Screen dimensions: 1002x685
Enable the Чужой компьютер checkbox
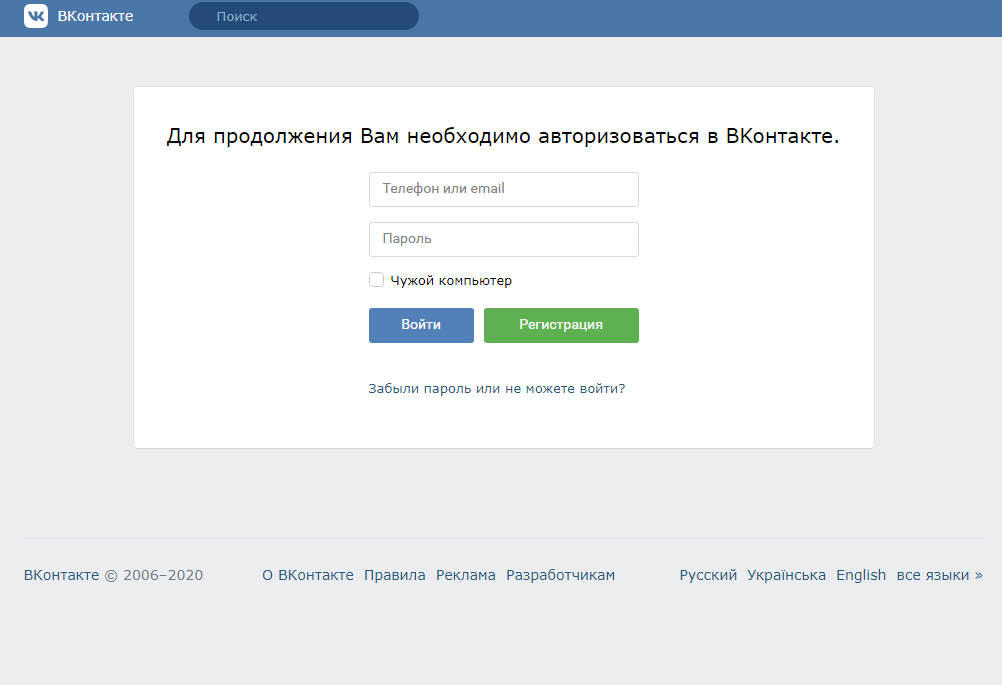[x=376, y=280]
